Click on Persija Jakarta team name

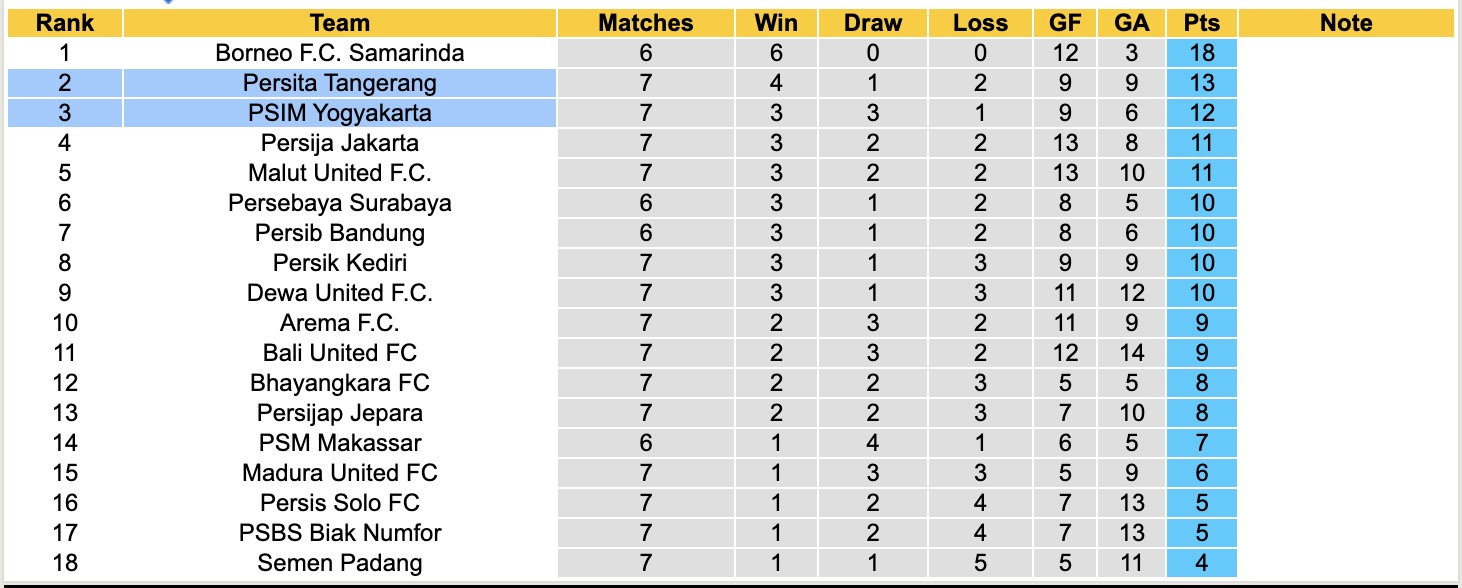coord(340,143)
